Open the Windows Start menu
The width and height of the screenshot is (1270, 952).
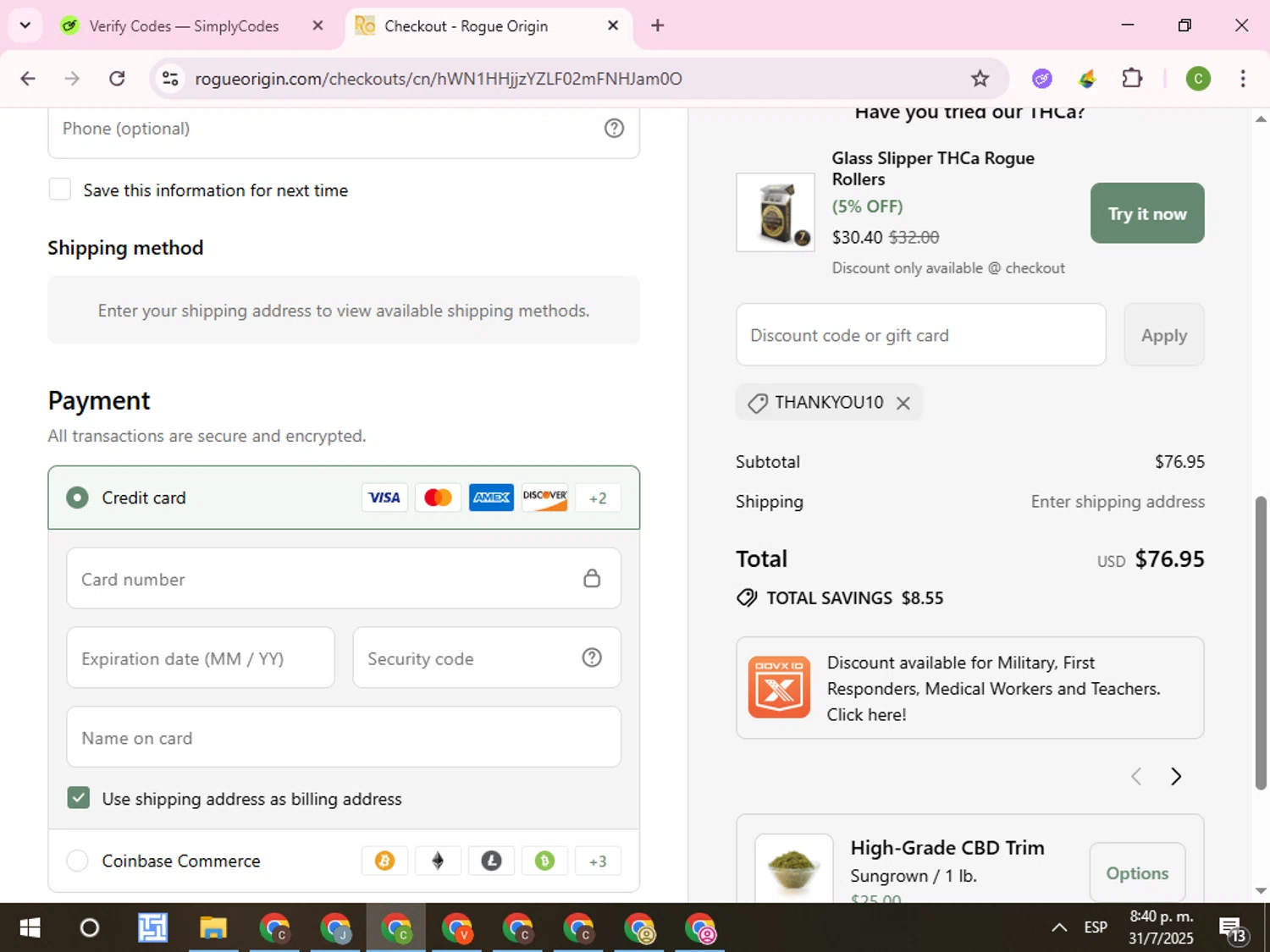coord(30,928)
